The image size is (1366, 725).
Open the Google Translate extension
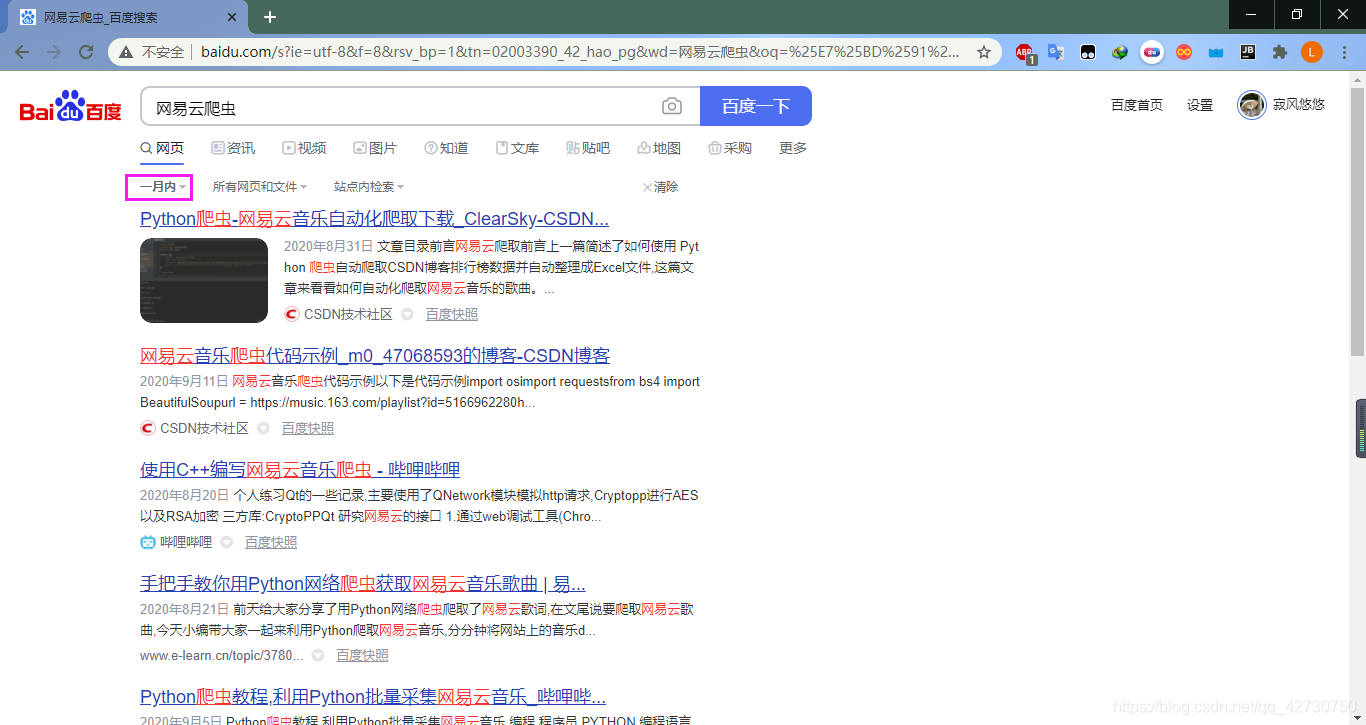(1055, 52)
